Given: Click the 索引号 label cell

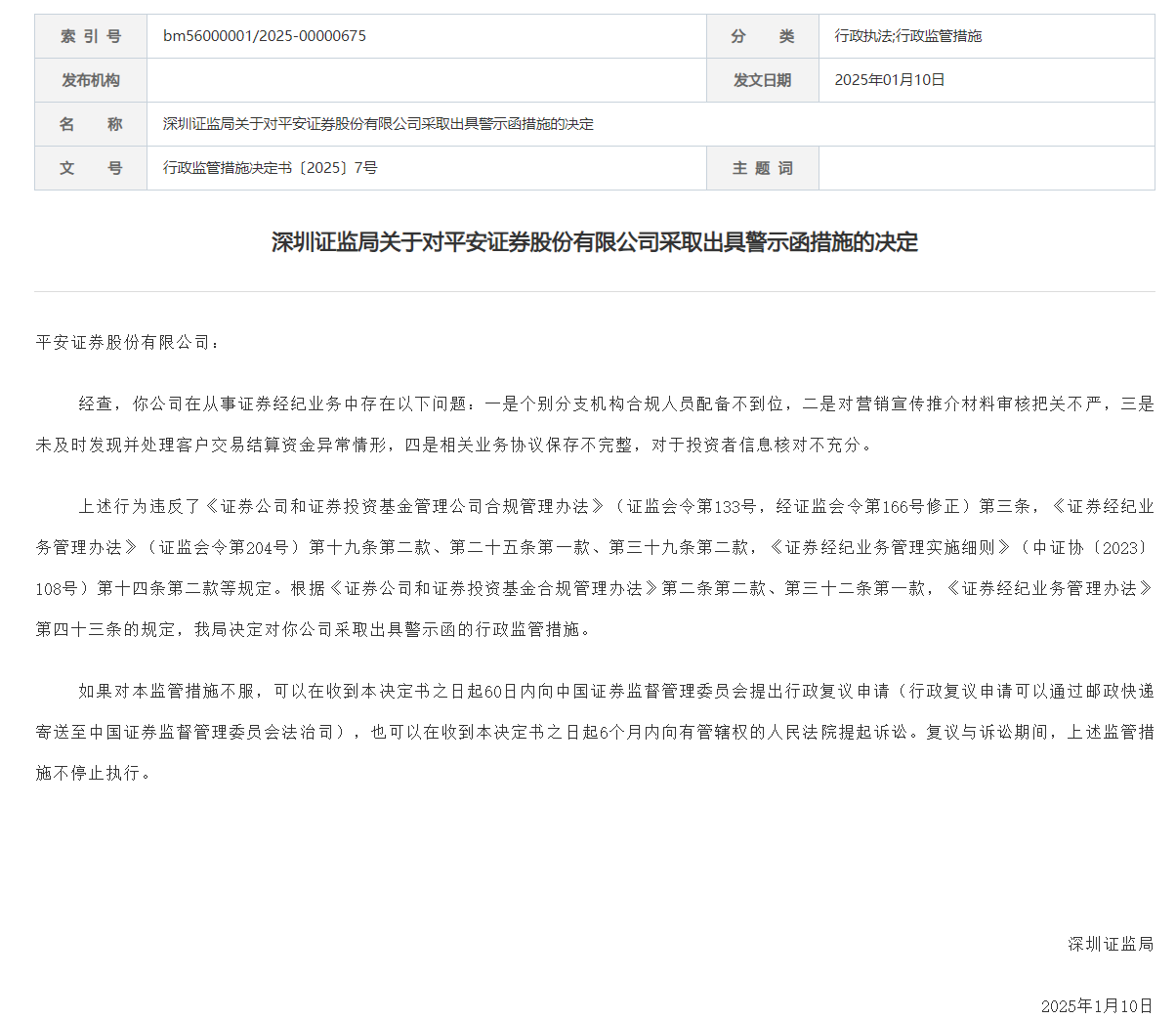Looking at the screenshot, I should pyautogui.click(x=91, y=36).
